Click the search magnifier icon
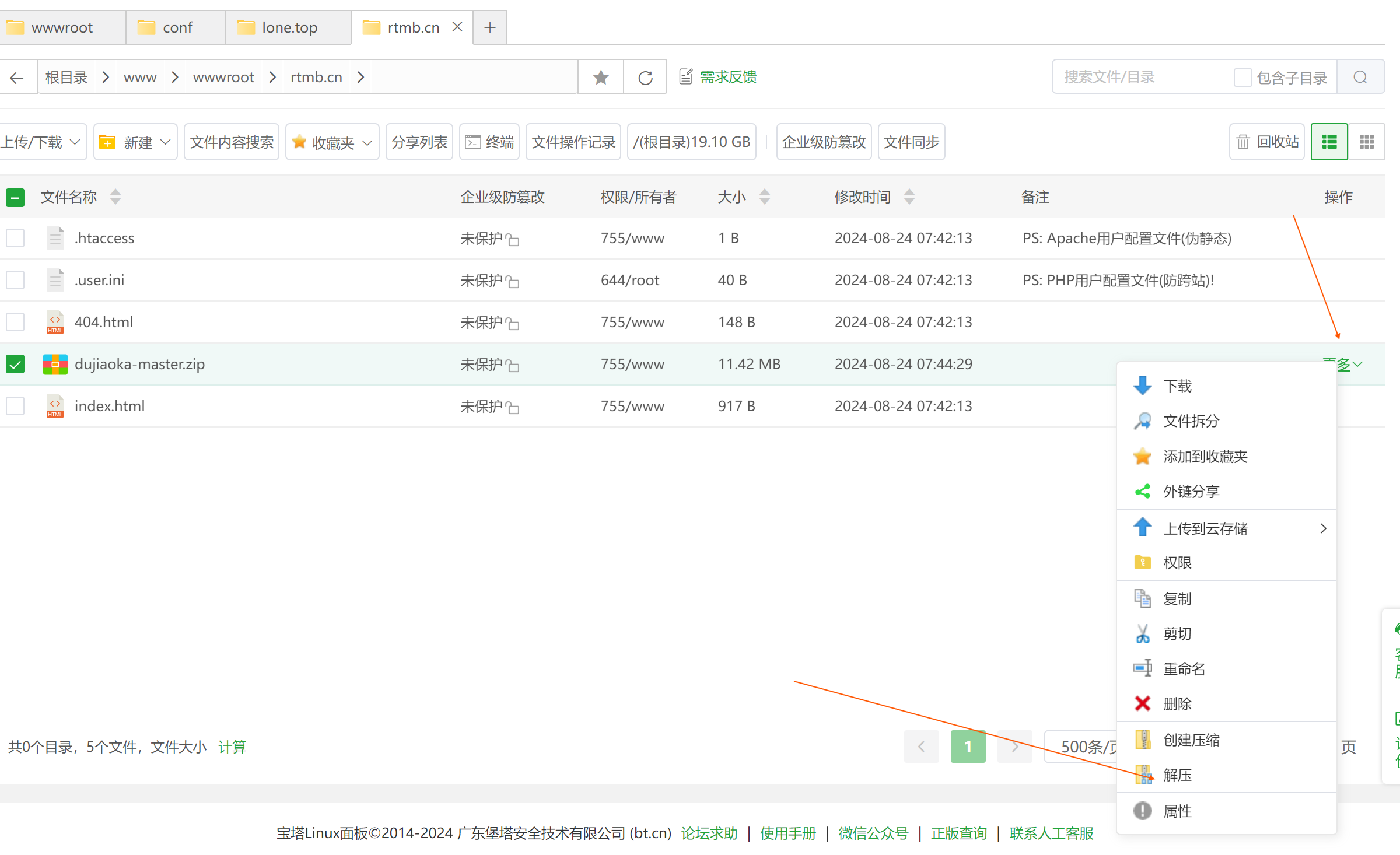Viewport: 1400px width, 855px height. coord(1360,77)
